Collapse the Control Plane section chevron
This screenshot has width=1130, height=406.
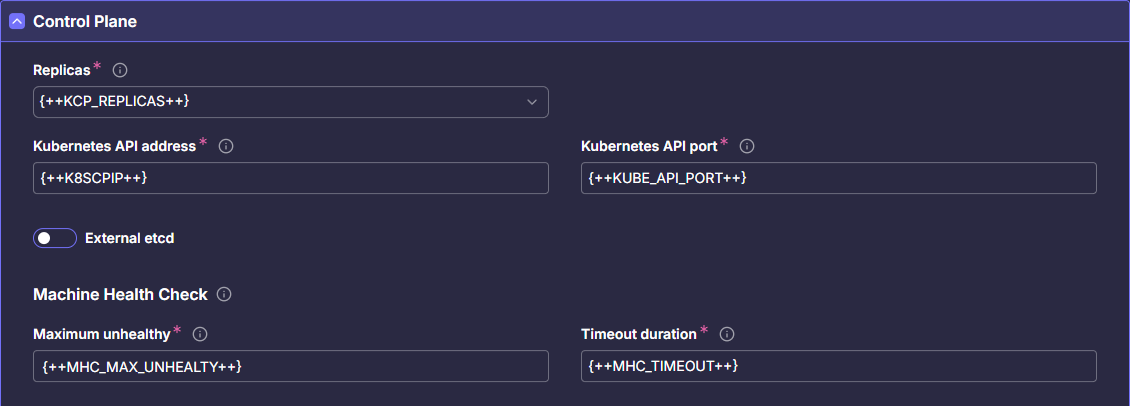click(x=17, y=21)
